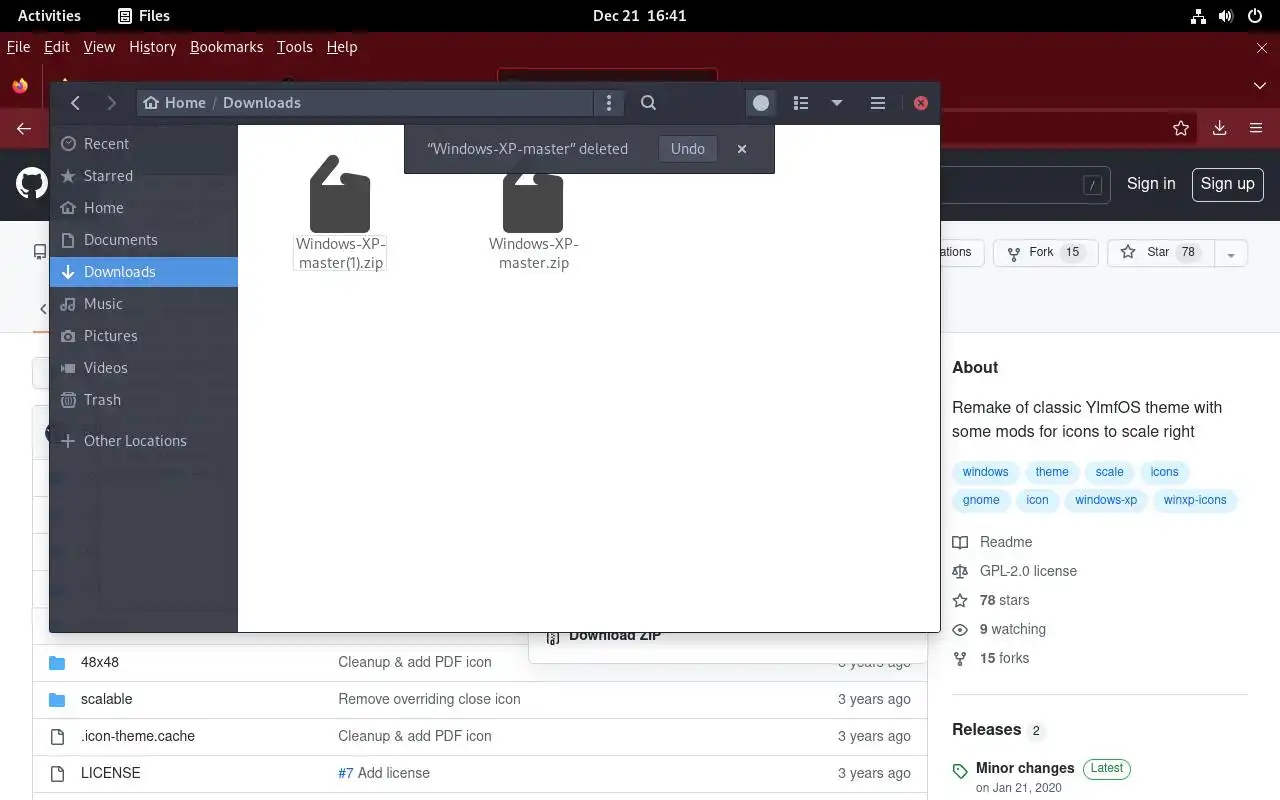Click Home in the path bar
This screenshot has width=1280, height=800.
click(175, 103)
